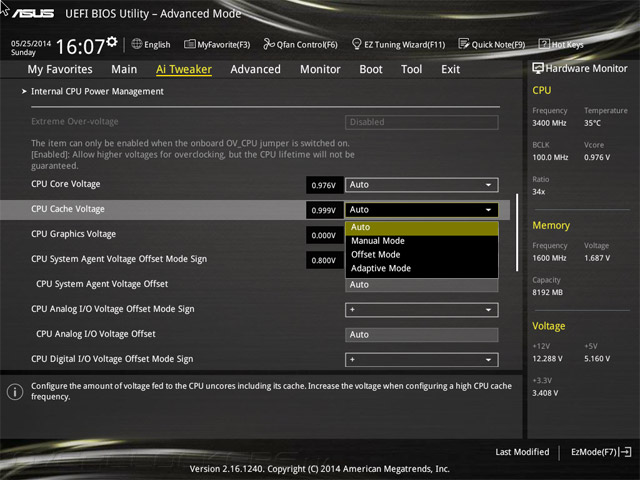This screenshot has height=480, width=640.
Task: Click 34x ratio value
Action: point(538,191)
